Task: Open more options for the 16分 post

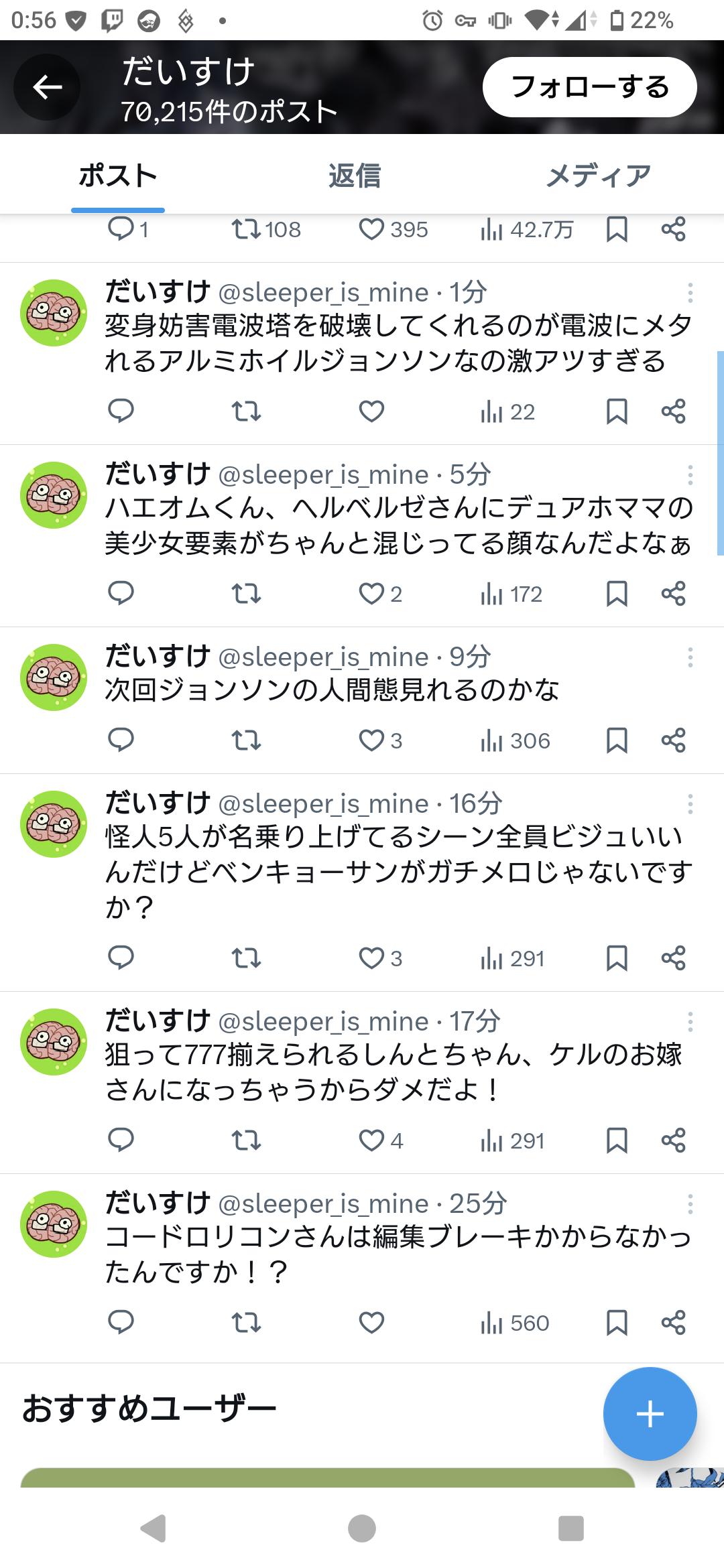Action: point(690,804)
